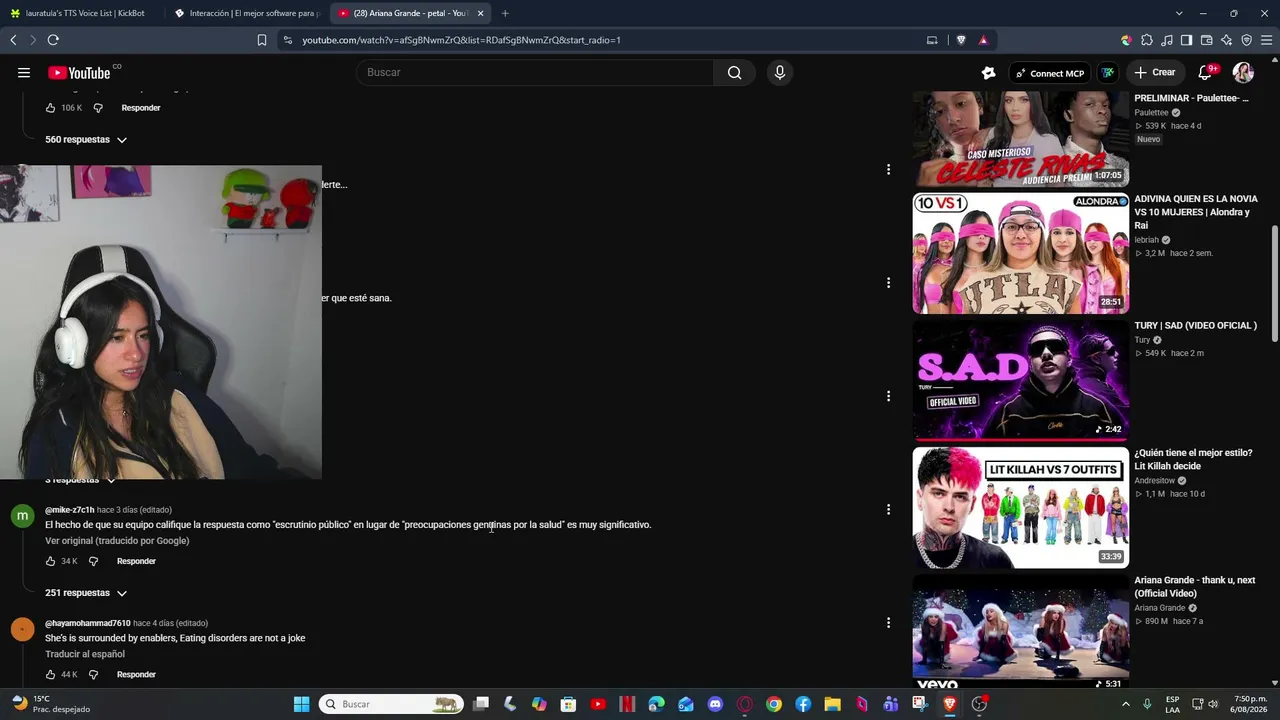Go to YouTube home via the logo
The height and width of the screenshot is (720, 1280).
pyautogui.click(x=80, y=73)
